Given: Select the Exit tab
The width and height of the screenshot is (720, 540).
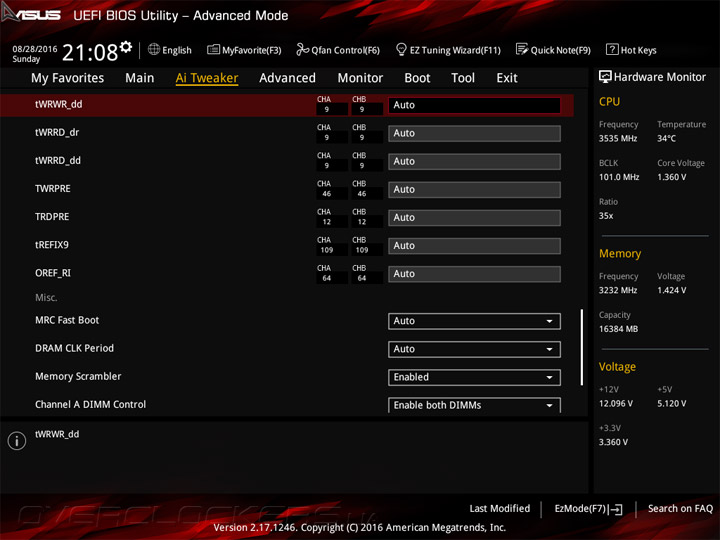Looking at the screenshot, I should click(x=506, y=78).
